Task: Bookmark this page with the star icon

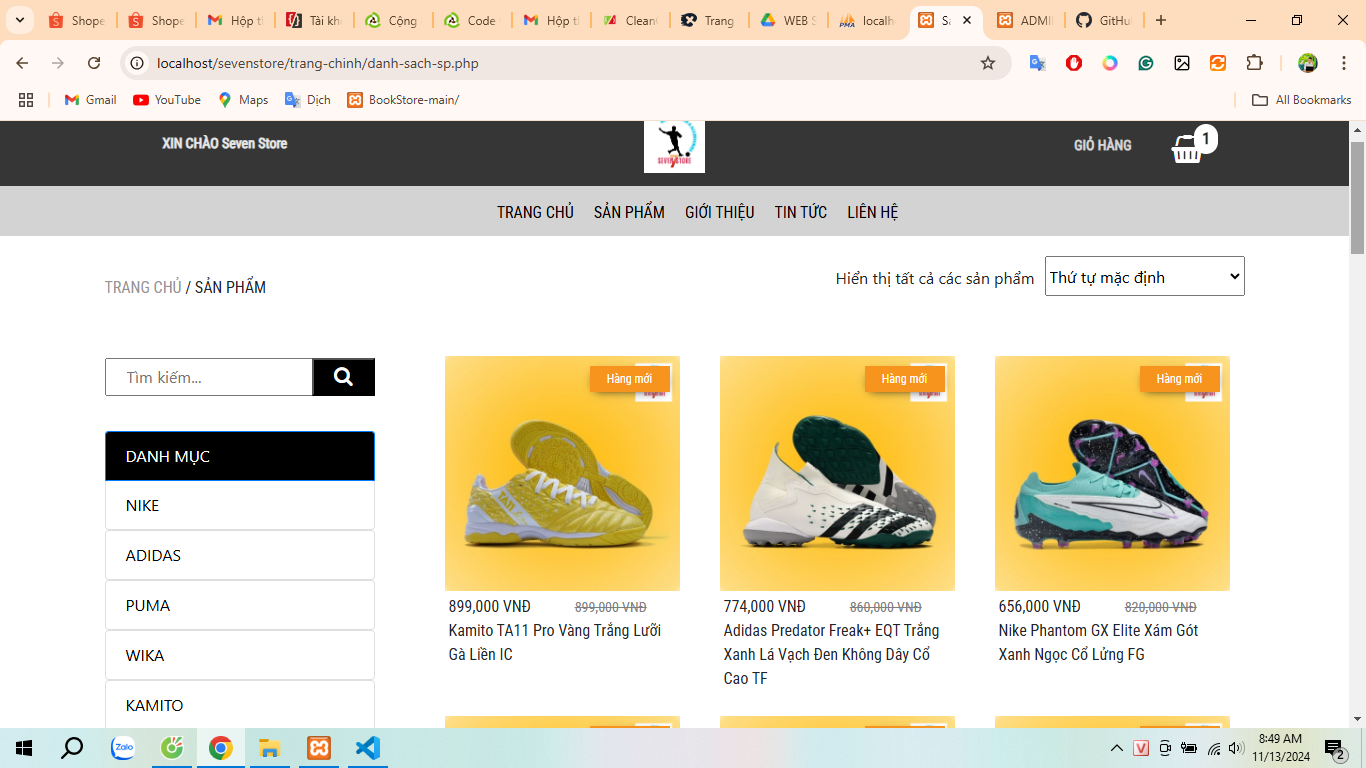Action: [x=988, y=63]
